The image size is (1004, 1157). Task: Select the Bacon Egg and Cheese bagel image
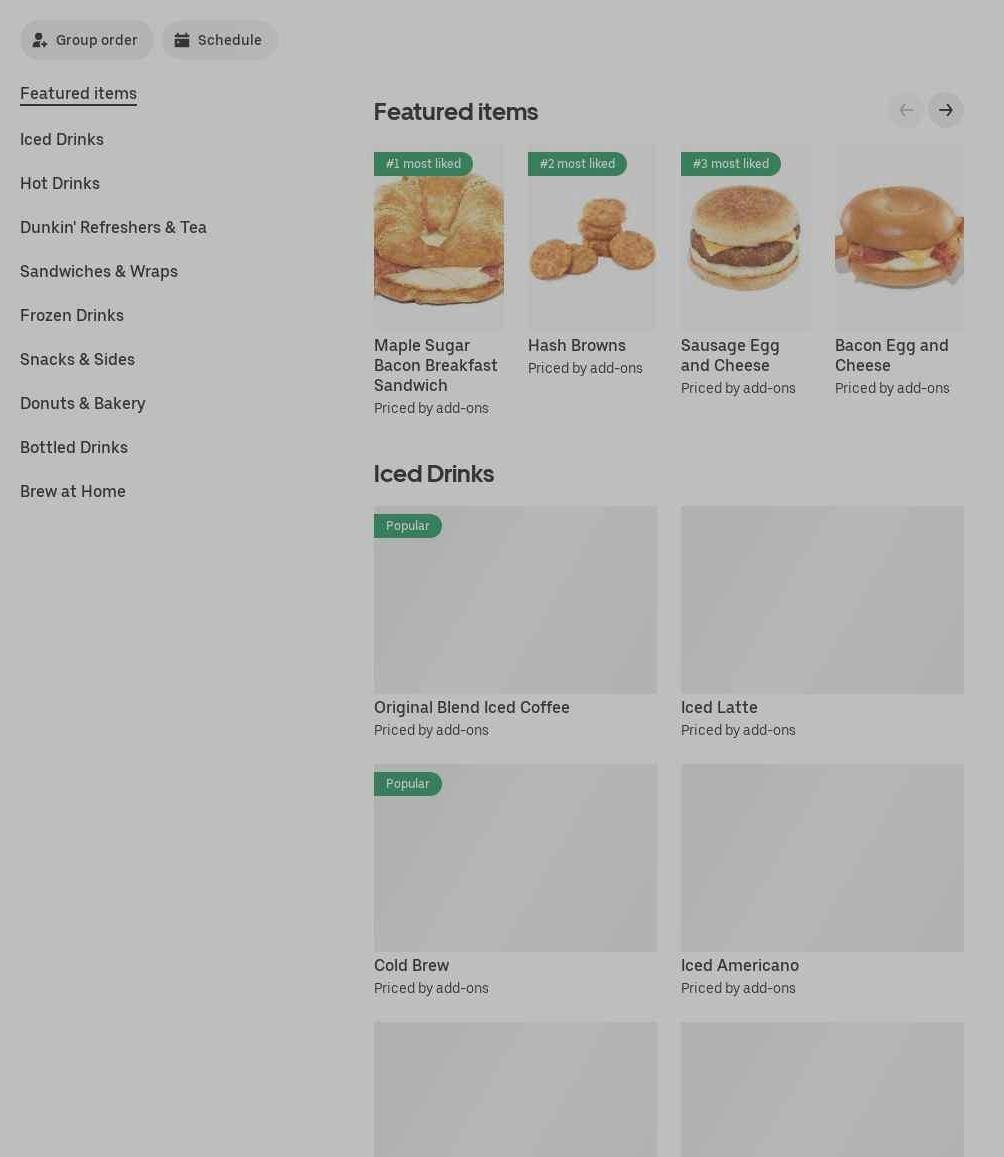pyautogui.click(x=899, y=238)
